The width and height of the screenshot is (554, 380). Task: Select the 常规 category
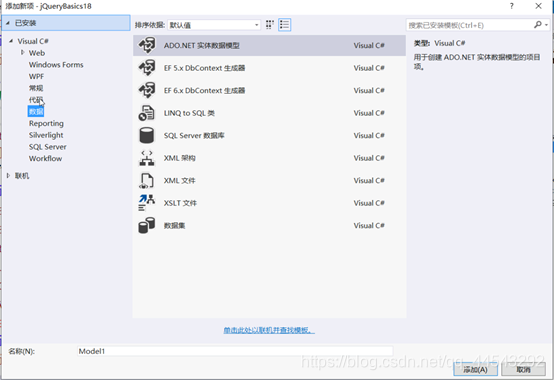pos(36,88)
